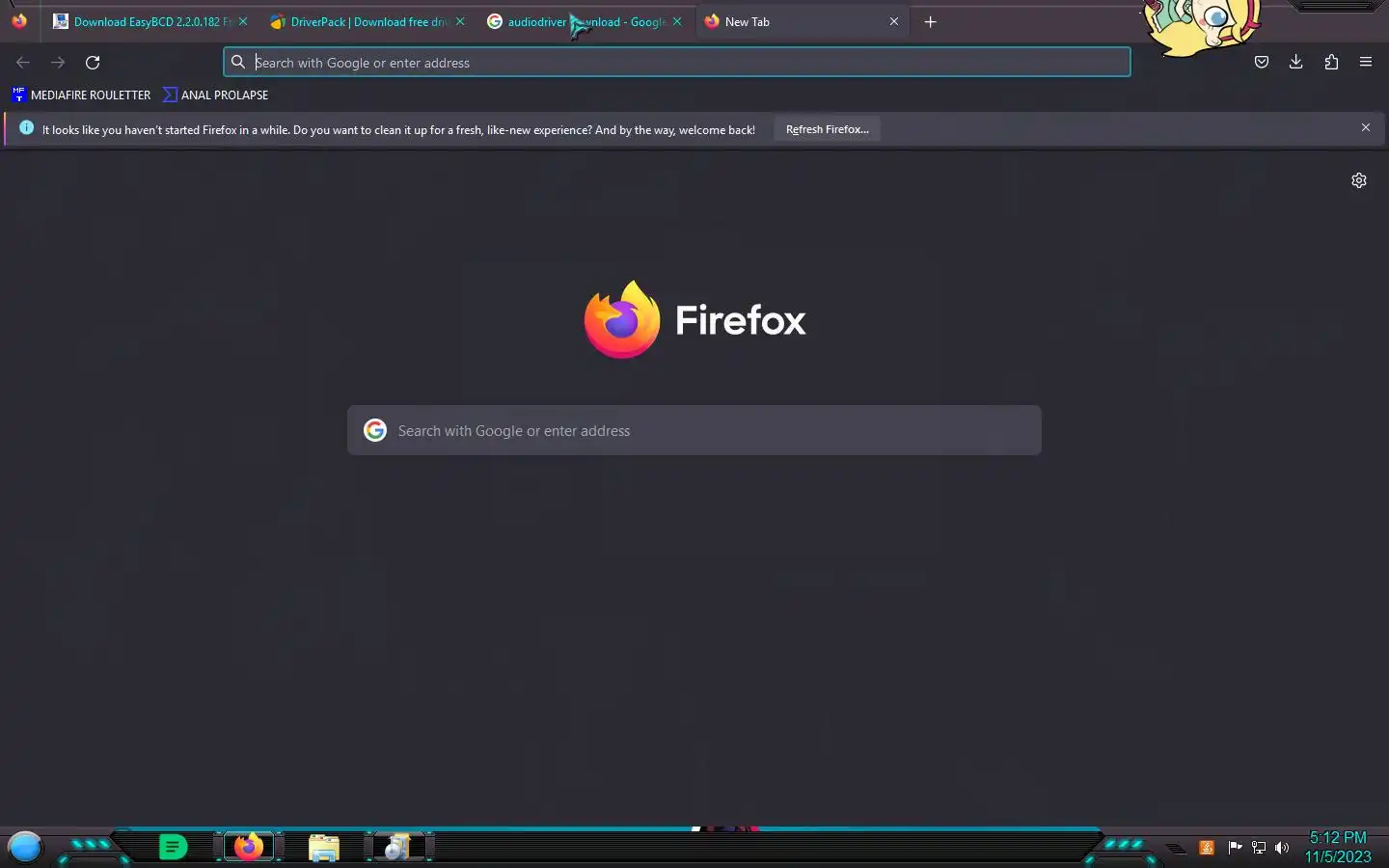Open a new tab with plus button
The width and height of the screenshot is (1389, 868).
tap(931, 21)
